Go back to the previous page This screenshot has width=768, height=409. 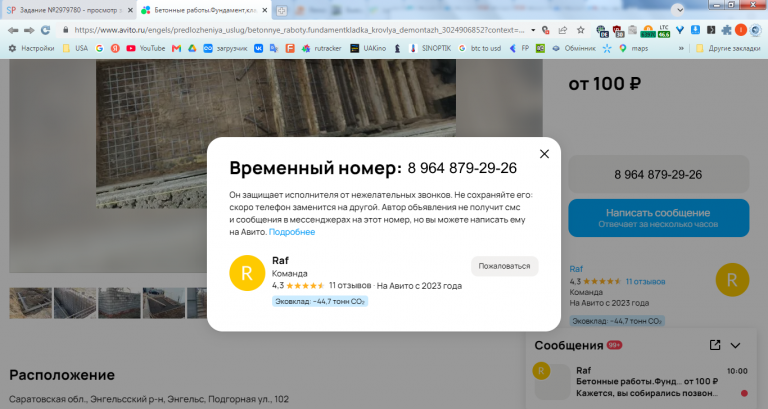coord(13,30)
